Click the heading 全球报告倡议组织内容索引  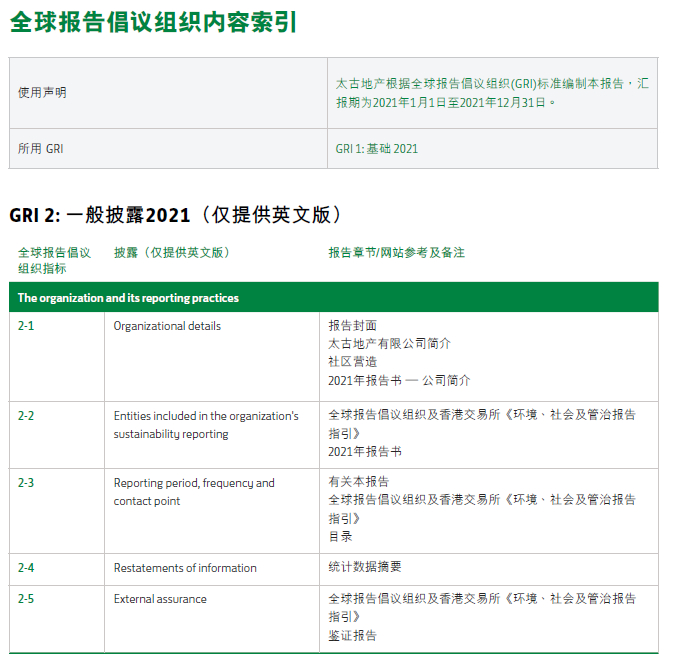click(153, 22)
